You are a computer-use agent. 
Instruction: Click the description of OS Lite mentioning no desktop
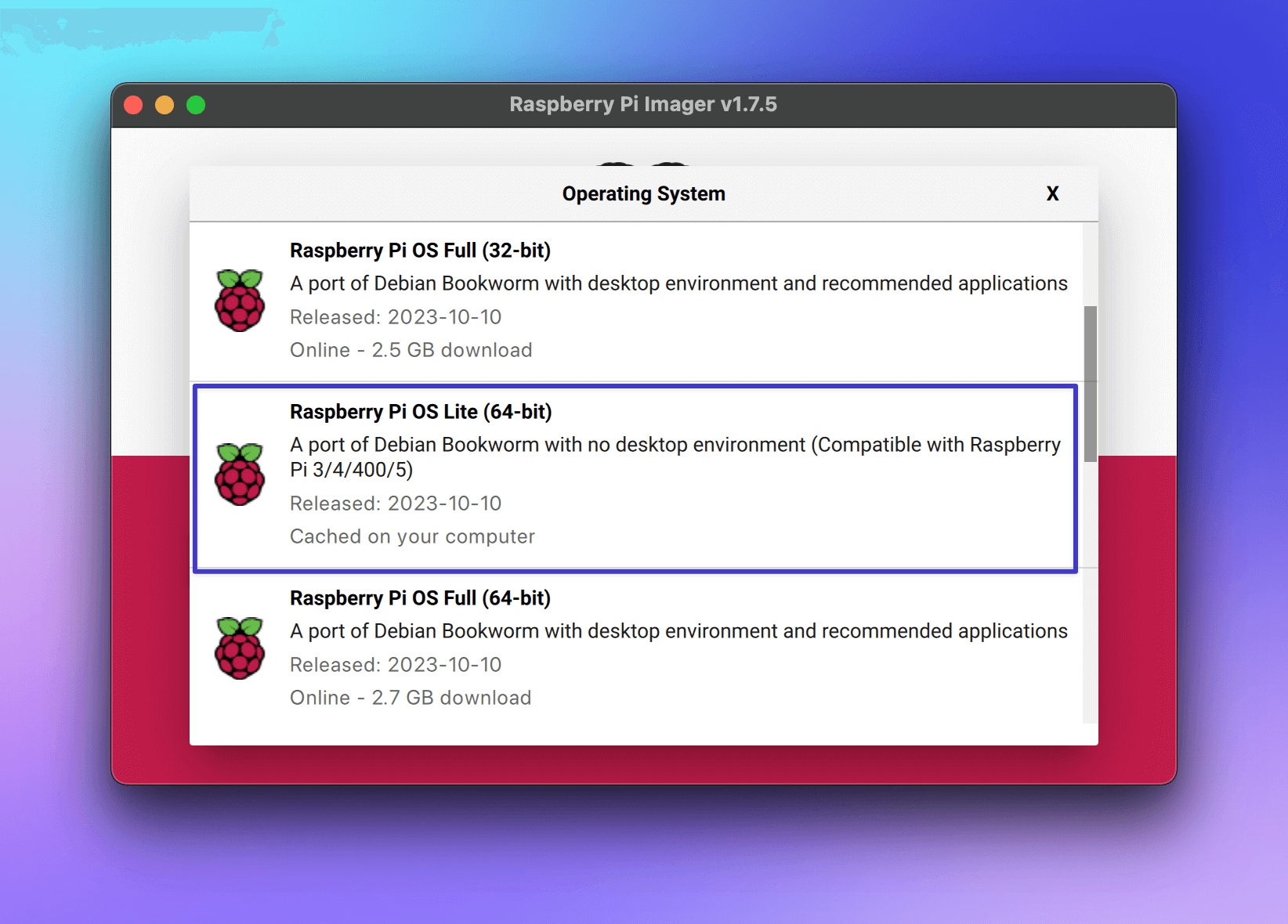coord(675,457)
